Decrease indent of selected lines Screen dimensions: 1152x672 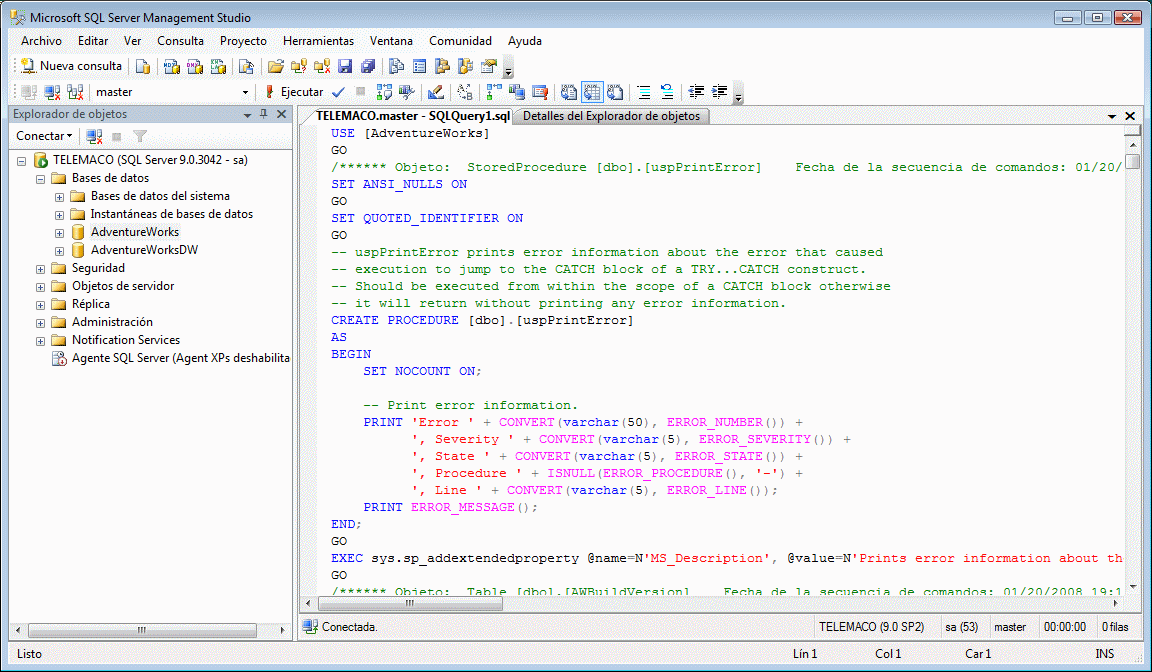click(x=696, y=92)
